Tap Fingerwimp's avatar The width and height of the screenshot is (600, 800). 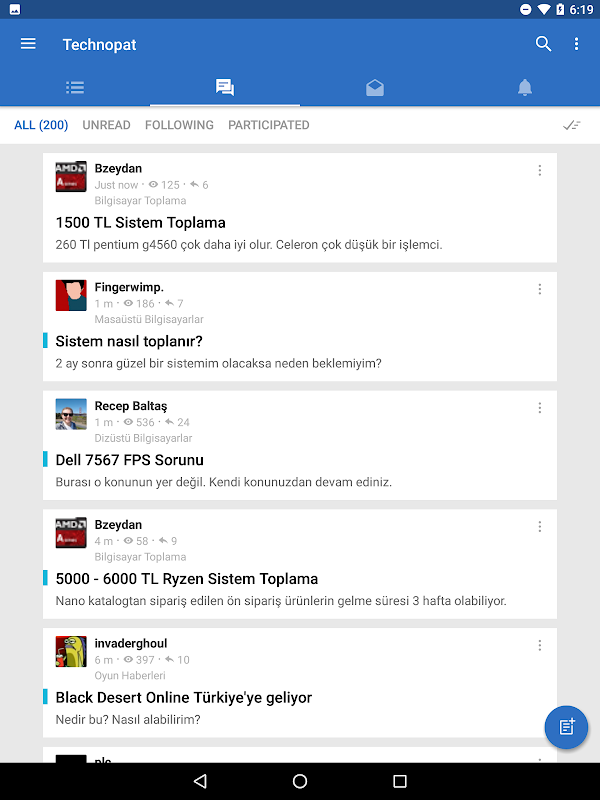pyautogui.click(x=71, y=295)
